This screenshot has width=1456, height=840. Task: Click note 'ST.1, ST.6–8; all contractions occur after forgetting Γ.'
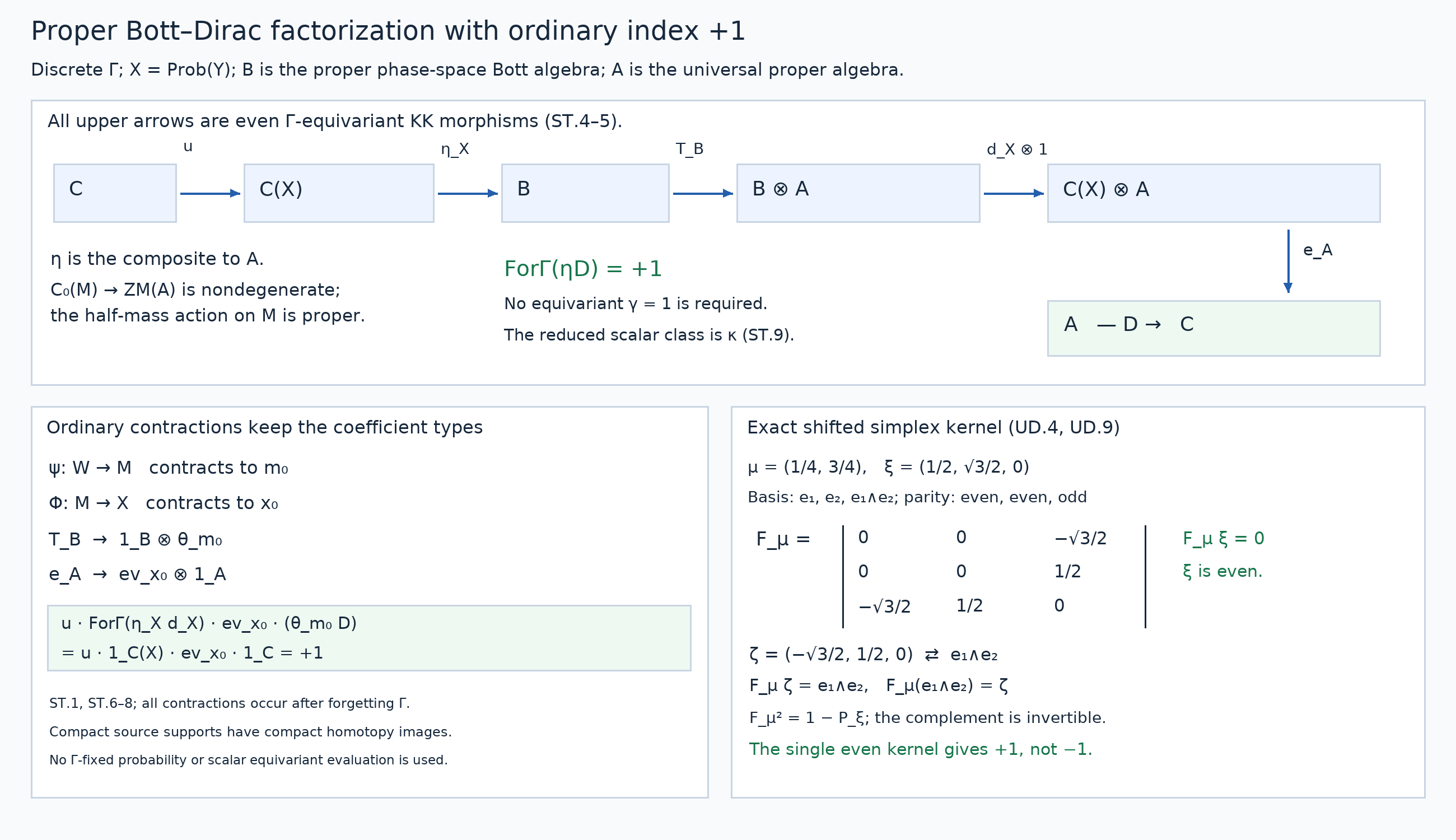(x=230, y=703)
